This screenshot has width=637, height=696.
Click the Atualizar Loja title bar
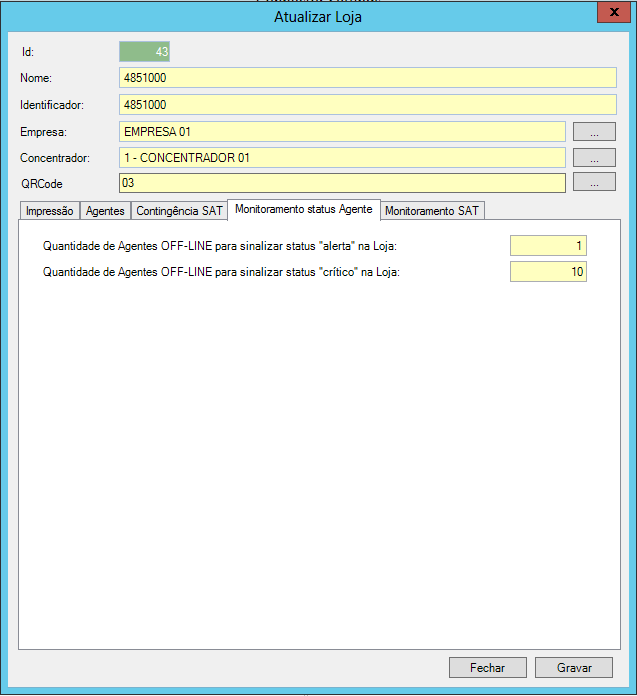click(x=318, y=17)
